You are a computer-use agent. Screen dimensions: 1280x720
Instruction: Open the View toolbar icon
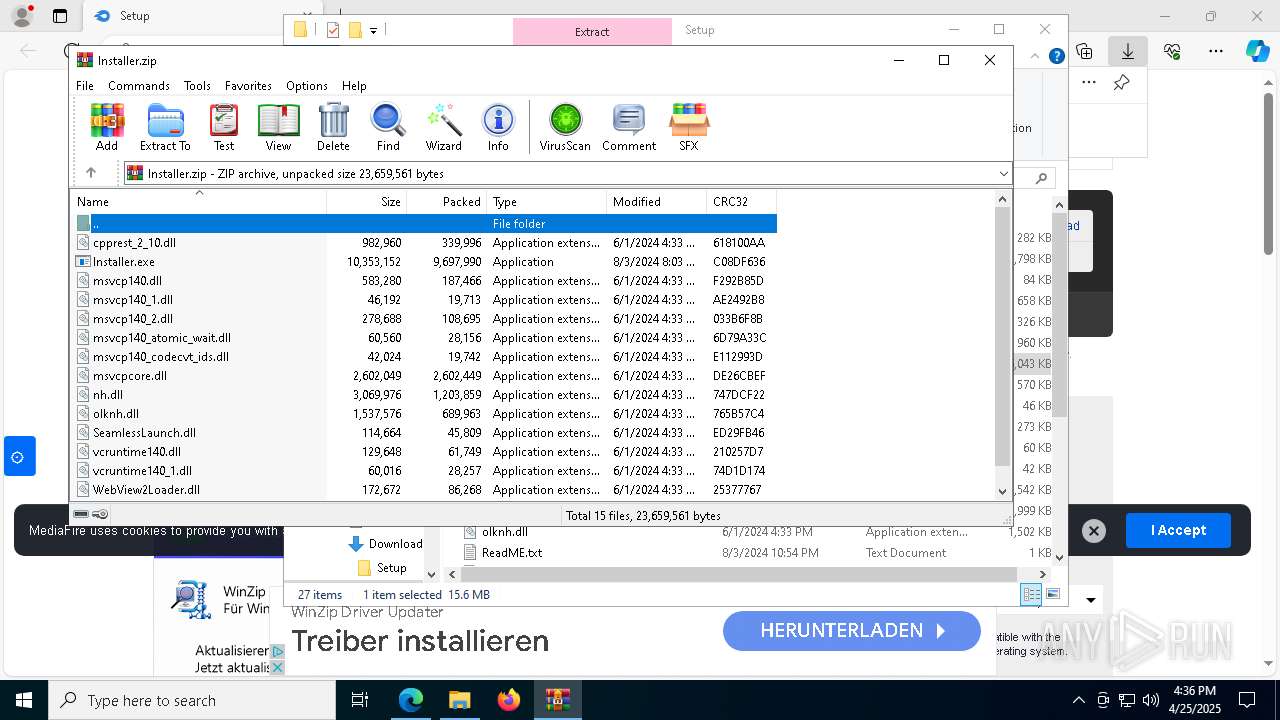278,127
